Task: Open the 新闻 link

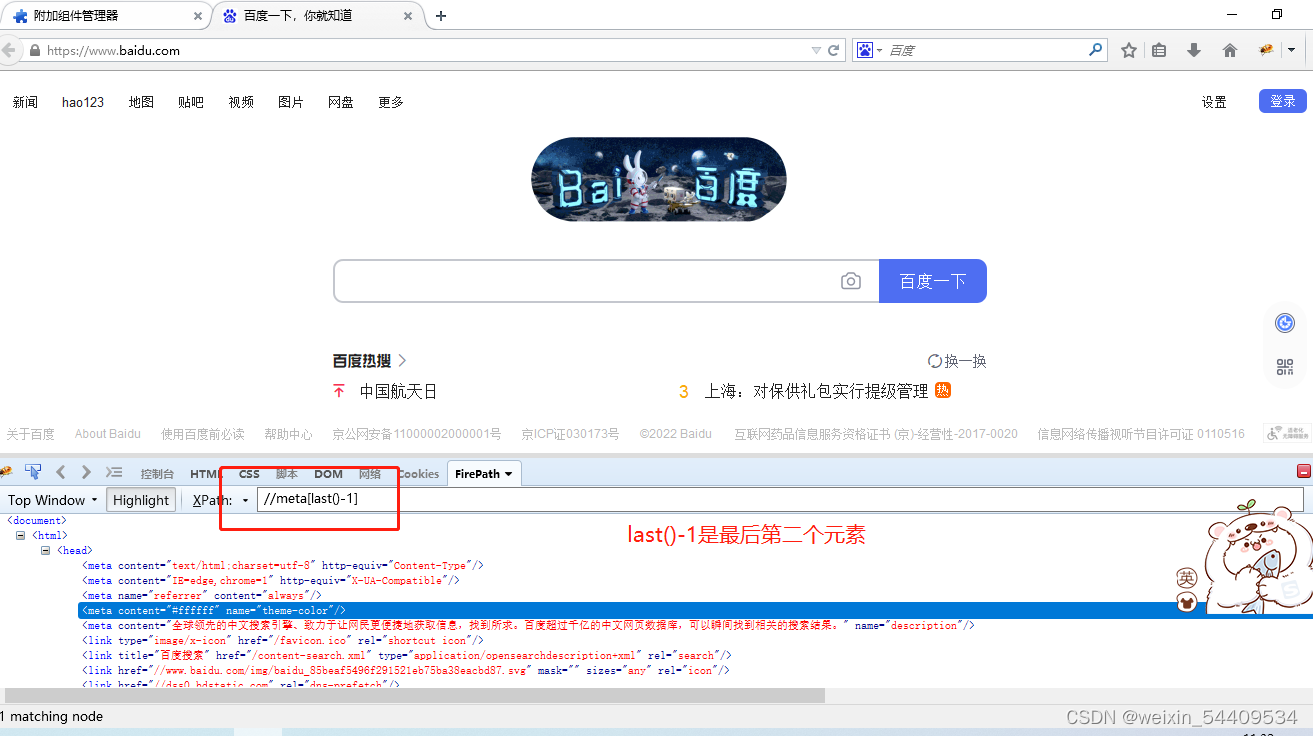Action: point(25,102)
